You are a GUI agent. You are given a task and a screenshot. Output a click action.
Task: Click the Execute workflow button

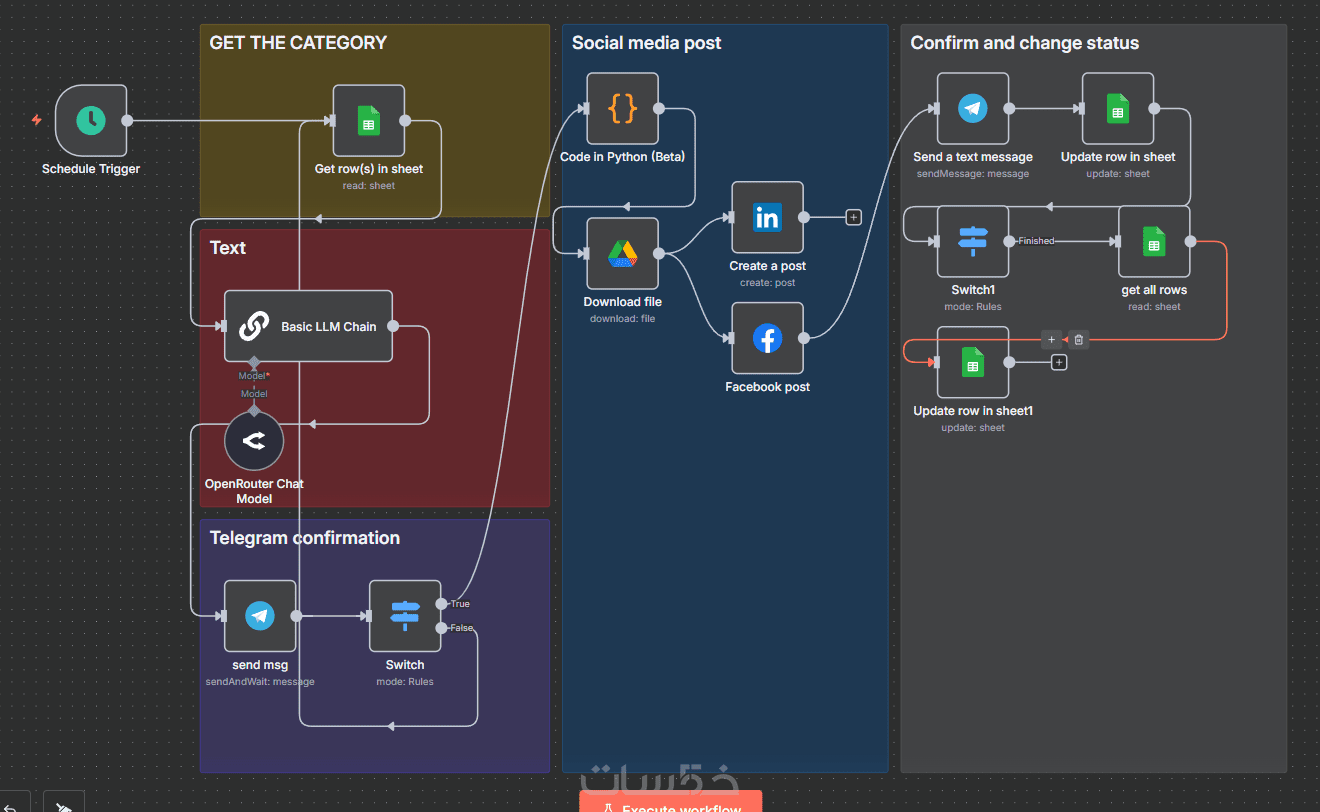coord(671,801)
